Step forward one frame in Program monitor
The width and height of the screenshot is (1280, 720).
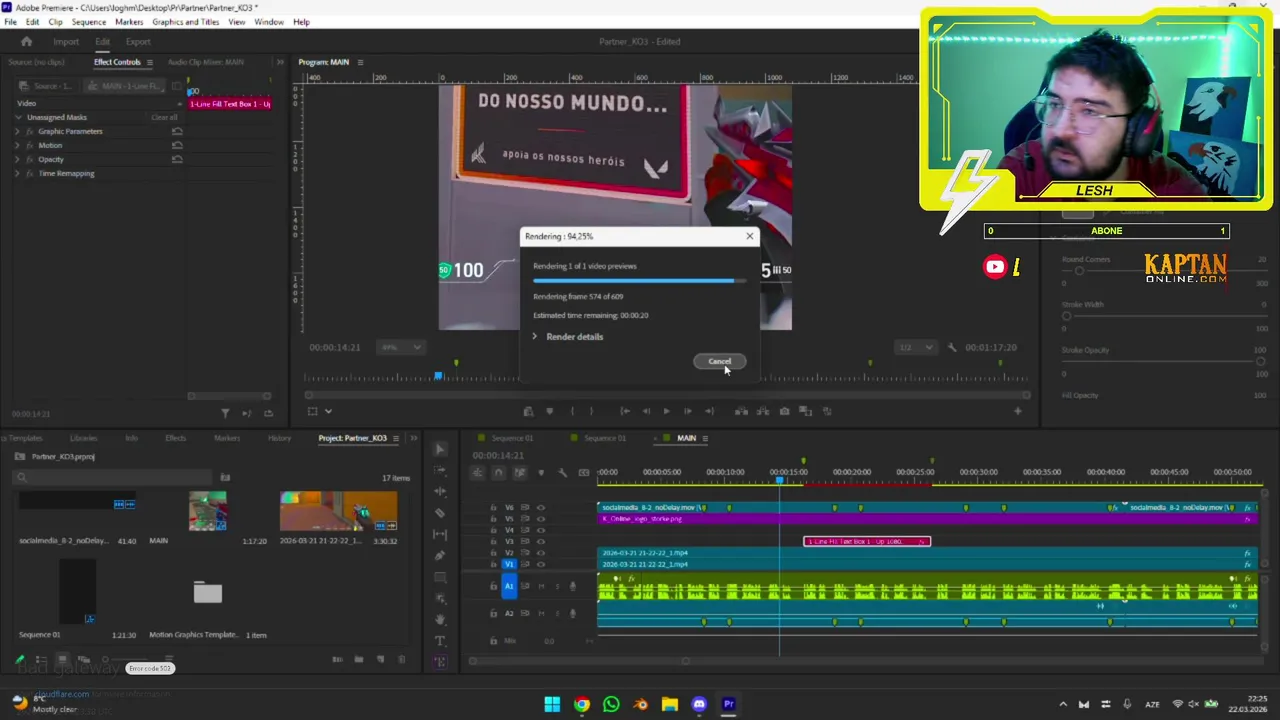click(x=687, y=411)
